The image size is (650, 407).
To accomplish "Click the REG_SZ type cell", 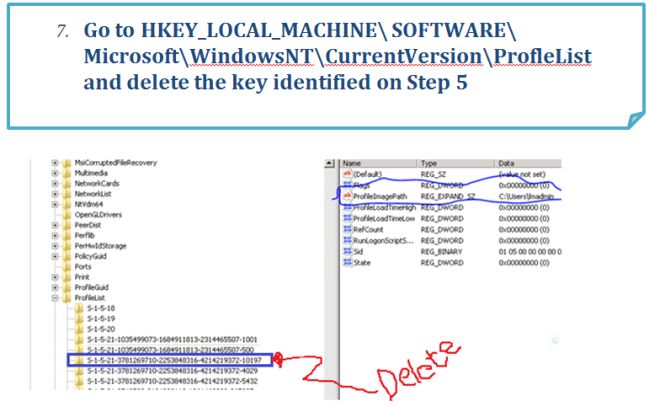I will click(433, 174).
